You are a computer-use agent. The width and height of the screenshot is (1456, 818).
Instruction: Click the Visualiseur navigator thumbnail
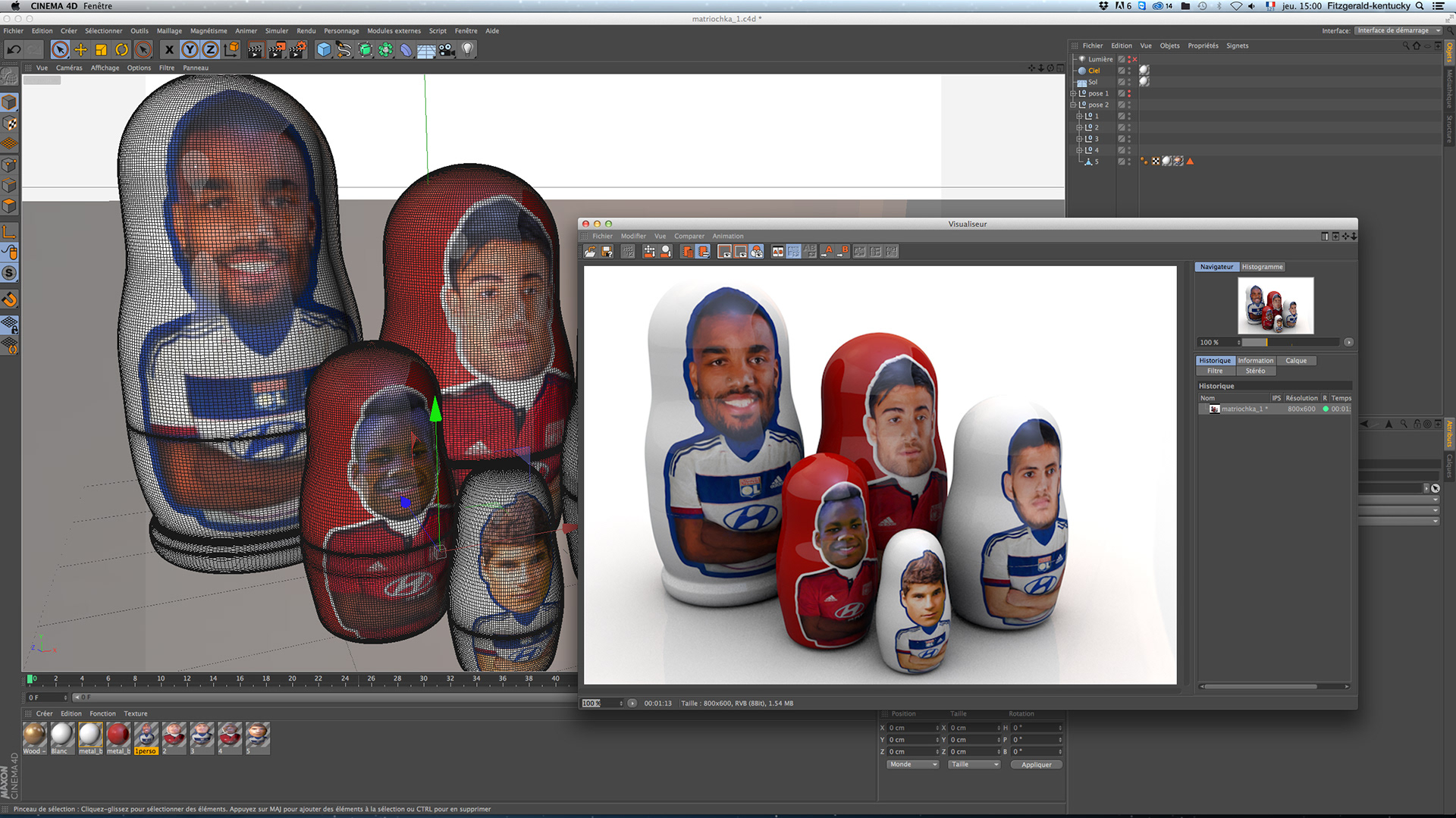[x=1276, y=306]
